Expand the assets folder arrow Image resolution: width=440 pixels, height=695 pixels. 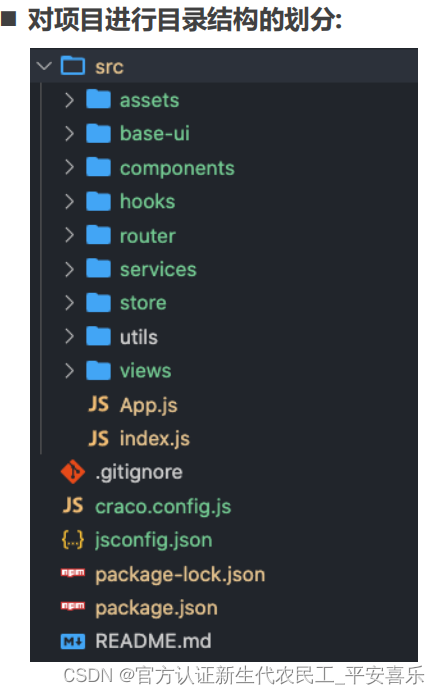(x=69, y=100)
